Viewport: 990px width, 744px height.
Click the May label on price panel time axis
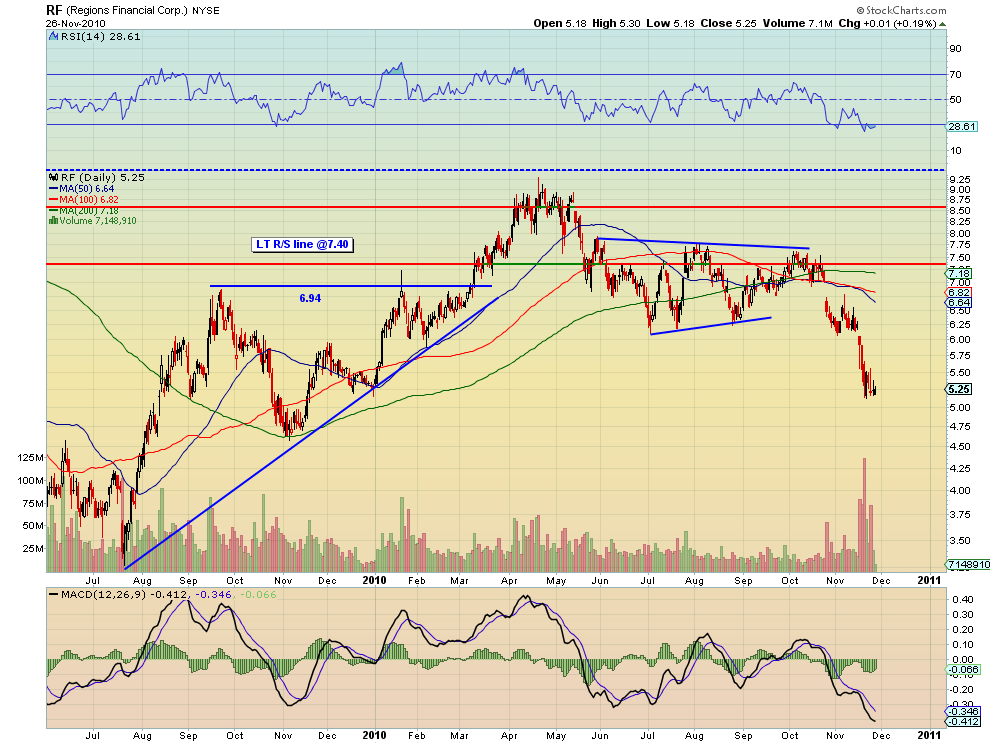coord(556,580)
